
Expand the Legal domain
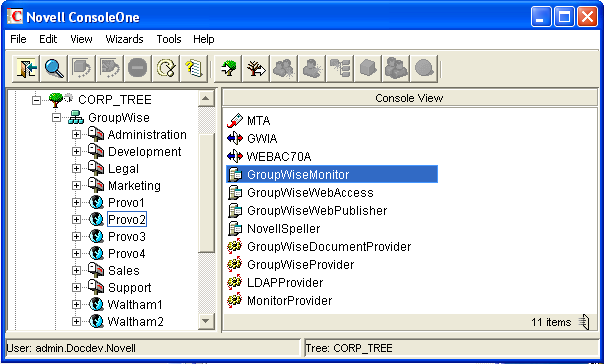(x=76, y=168)
